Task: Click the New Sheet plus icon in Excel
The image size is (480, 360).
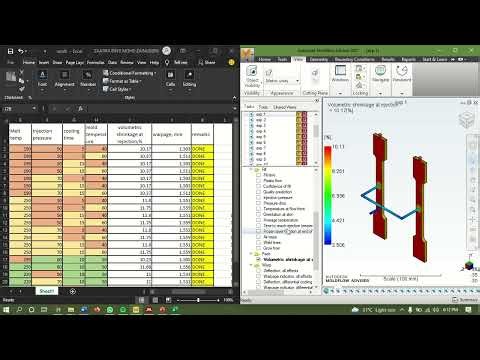Action: click(72, 292)
